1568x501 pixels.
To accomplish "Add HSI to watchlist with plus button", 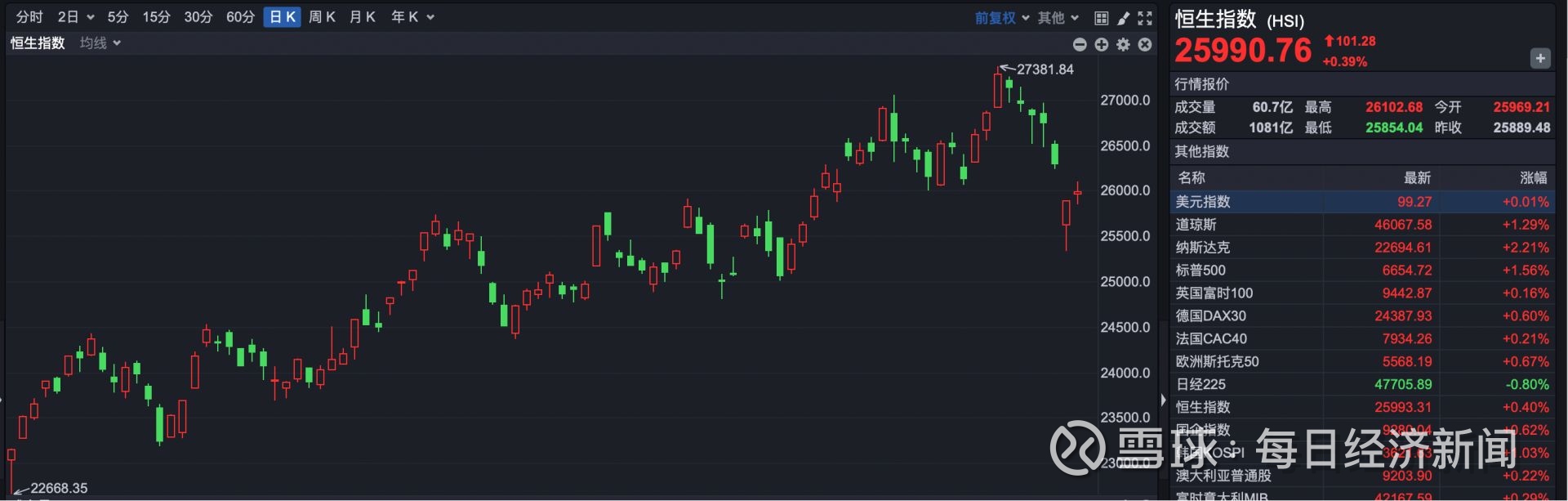I will click(1540, 58).
